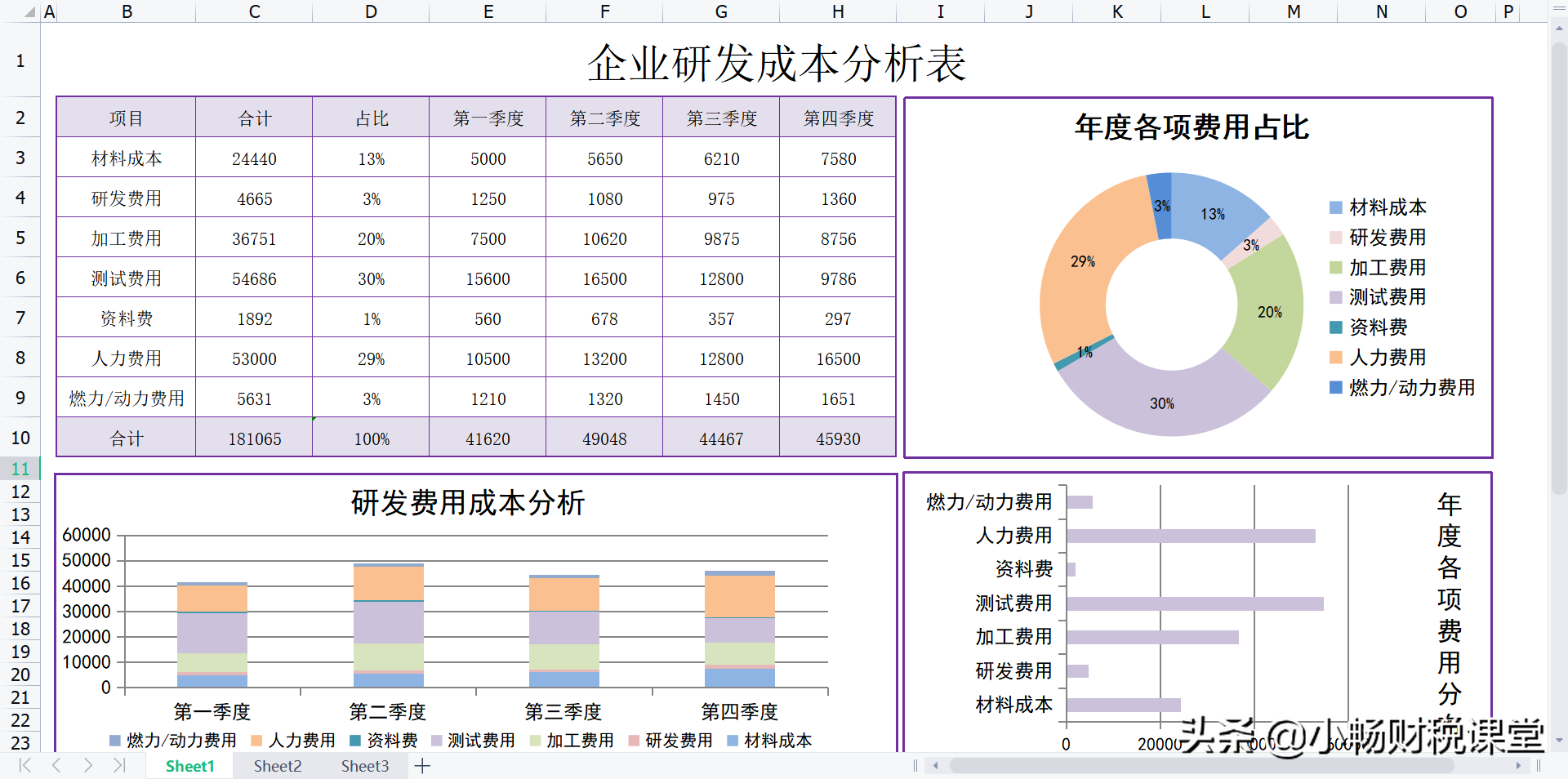This screenshot has width=1568, height=779.
Task: Select the 合计 total cell showing 181065
Action: 253,438
